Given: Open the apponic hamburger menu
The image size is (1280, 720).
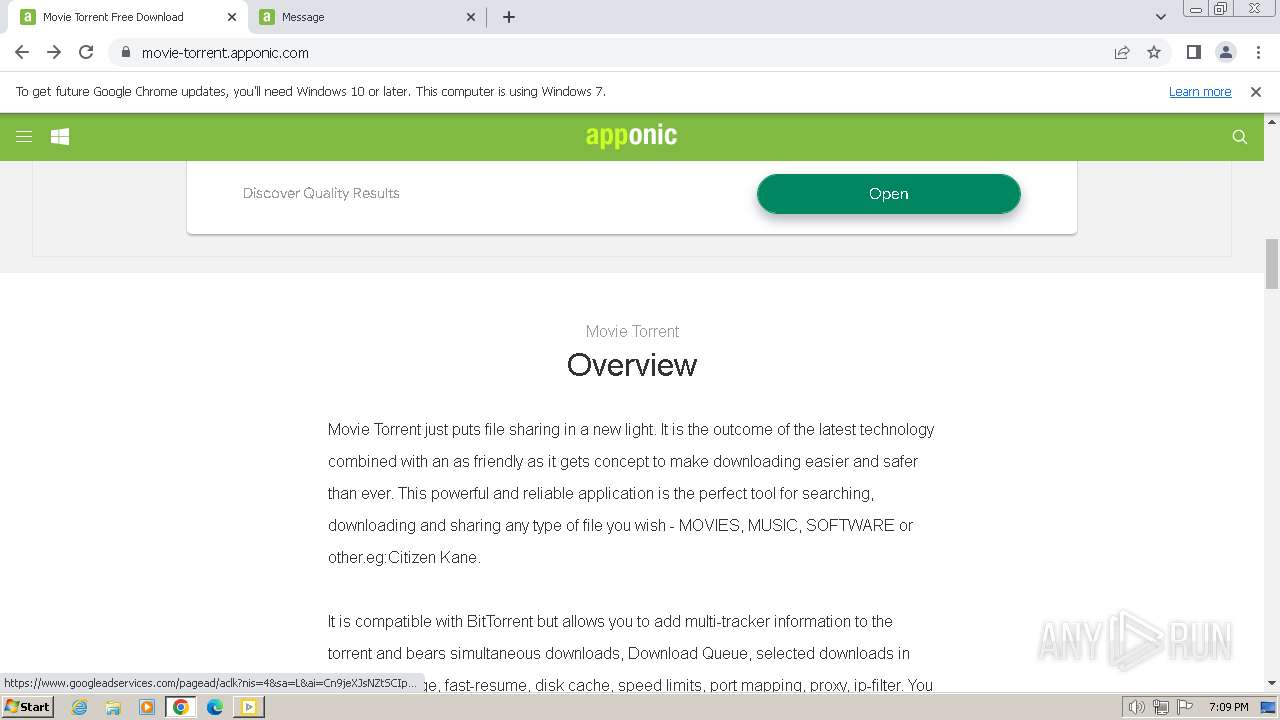Looking at the screenshot, I should pyautogui.click(x=24, y=137).
